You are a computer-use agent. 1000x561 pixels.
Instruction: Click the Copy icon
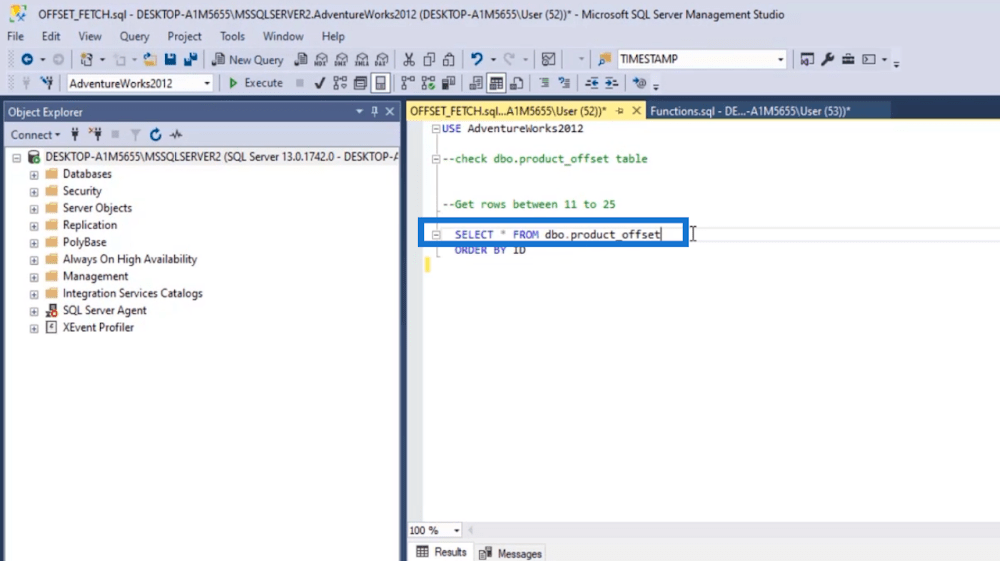click(429, 59)
